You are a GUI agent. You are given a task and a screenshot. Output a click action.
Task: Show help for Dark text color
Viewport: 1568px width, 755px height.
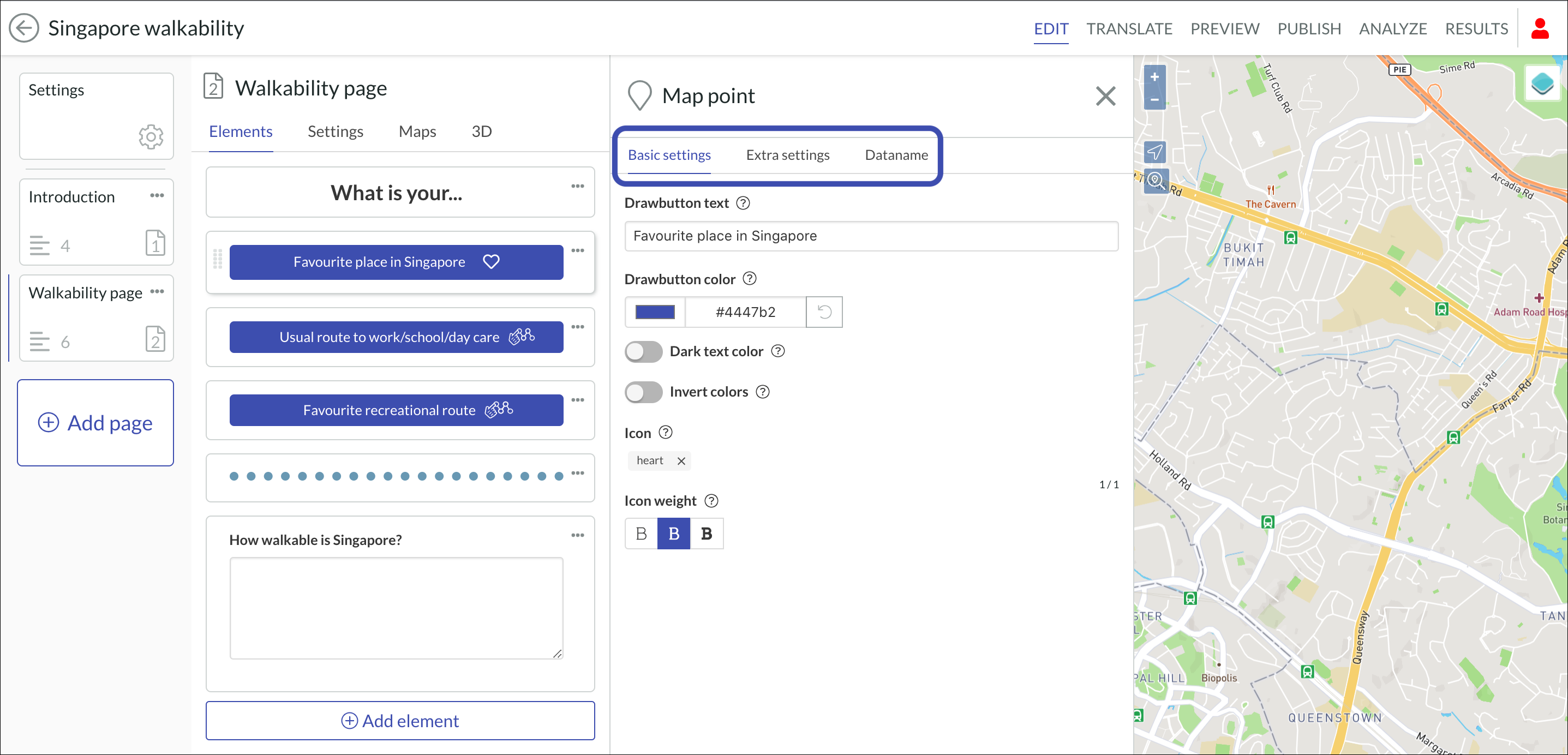tap(778, 351)
